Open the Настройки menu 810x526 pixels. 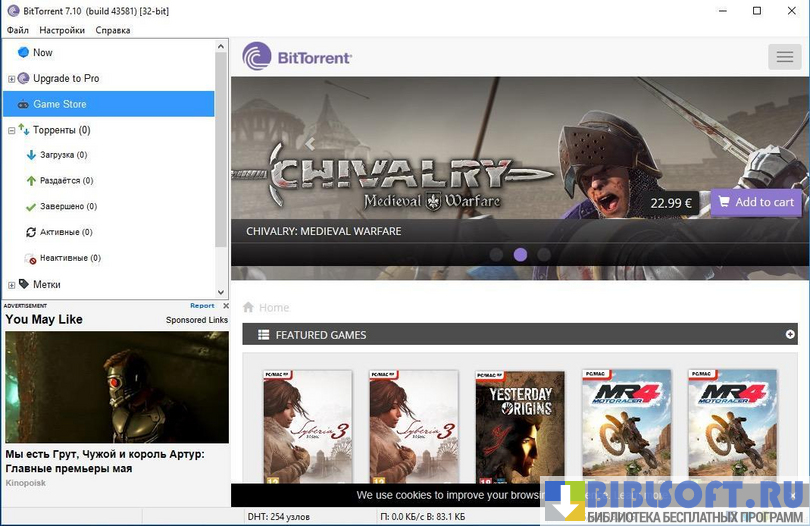pos(62,30)
